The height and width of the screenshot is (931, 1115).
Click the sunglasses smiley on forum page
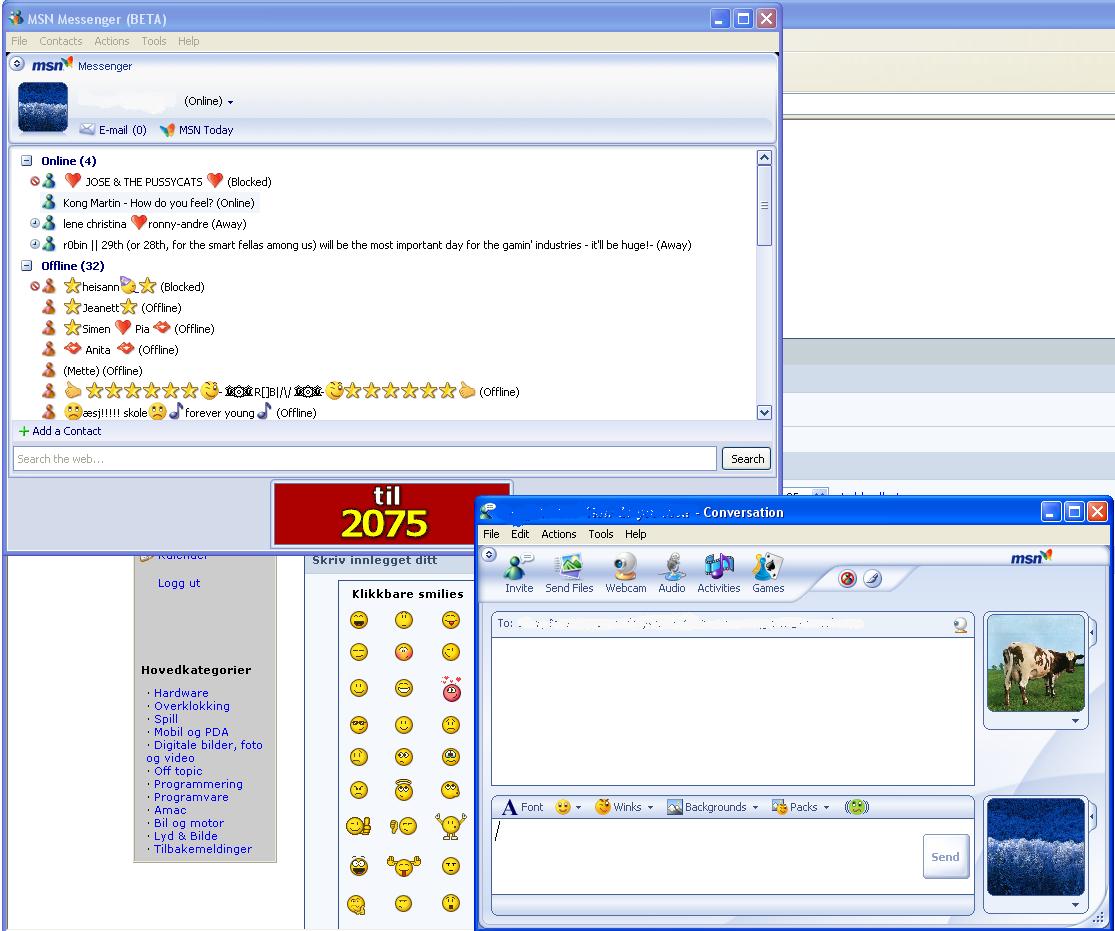pos(358,725)
